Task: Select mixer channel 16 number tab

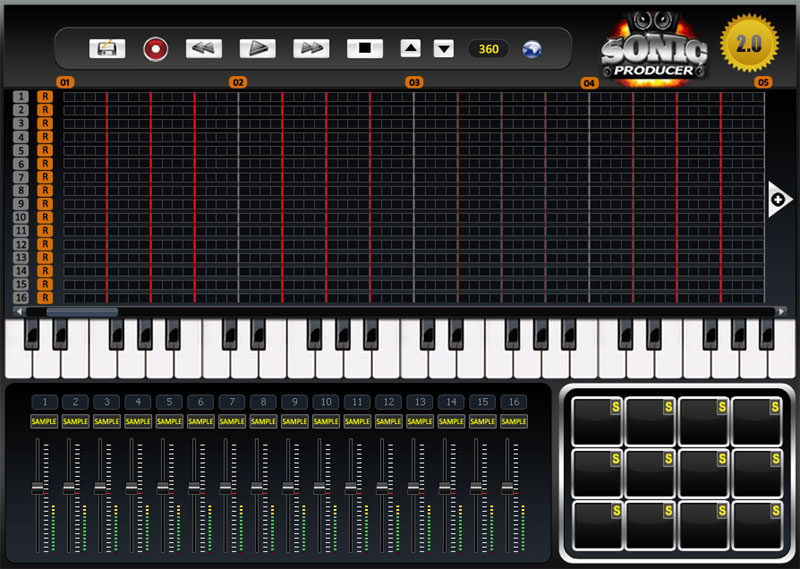Action: click(x=513, y=402)
